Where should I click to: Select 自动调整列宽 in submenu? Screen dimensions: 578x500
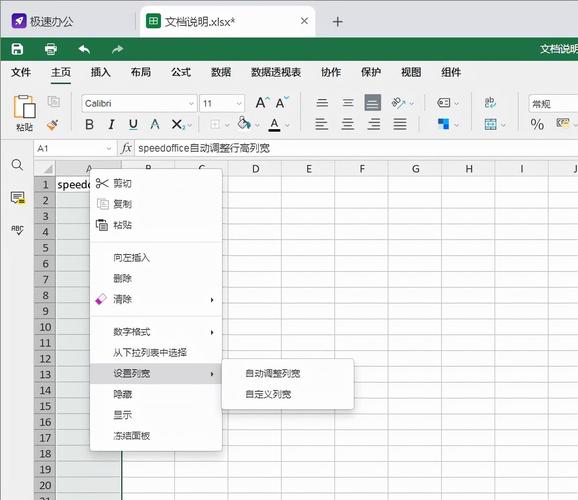point(288,374)
